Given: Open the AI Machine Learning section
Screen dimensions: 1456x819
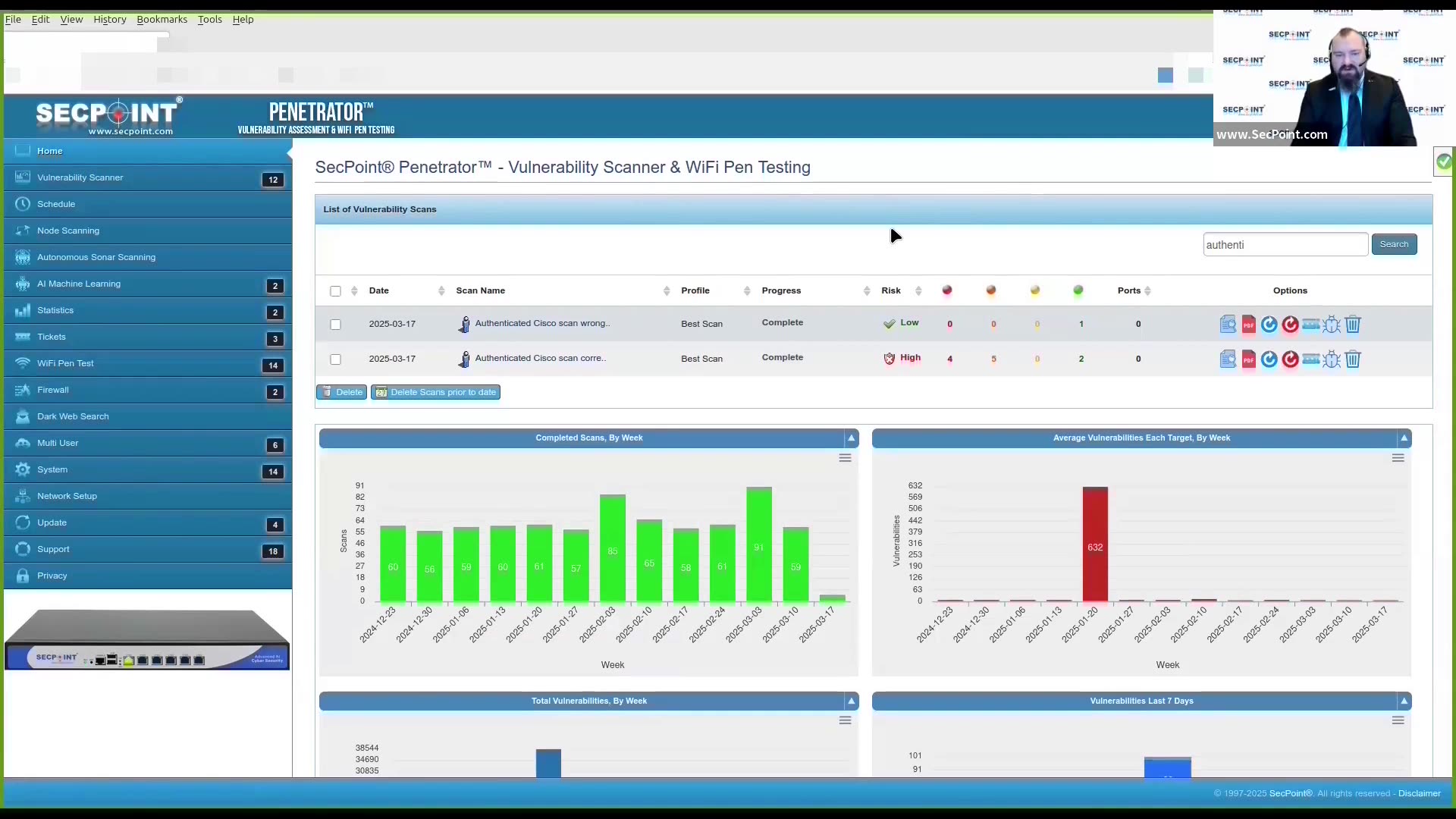Looking at the screenshot, I should coord(77,283).
